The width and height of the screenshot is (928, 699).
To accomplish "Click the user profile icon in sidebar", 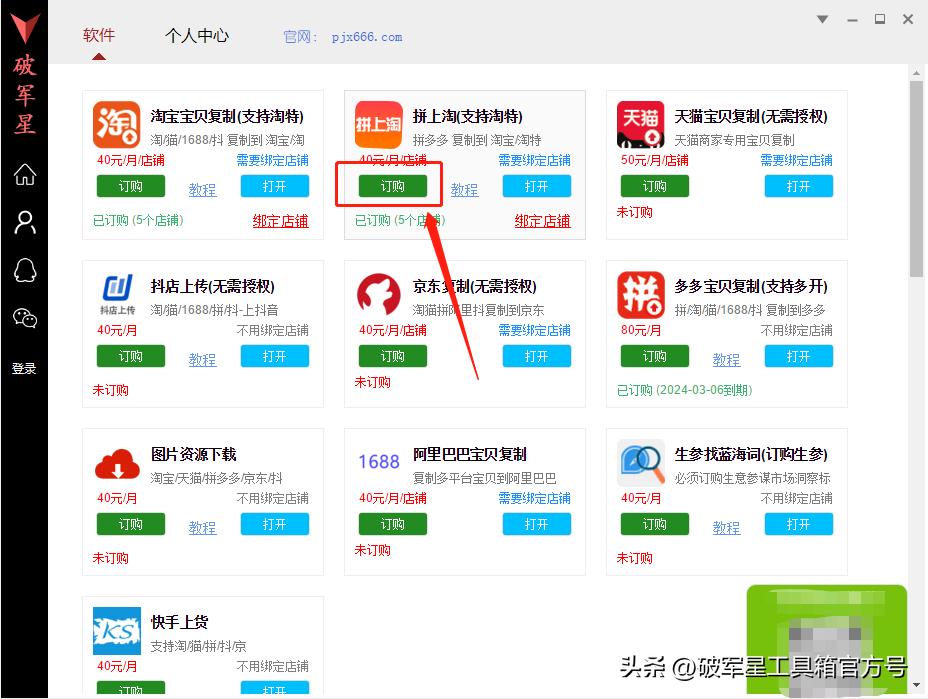I will (x=23, y=223).
